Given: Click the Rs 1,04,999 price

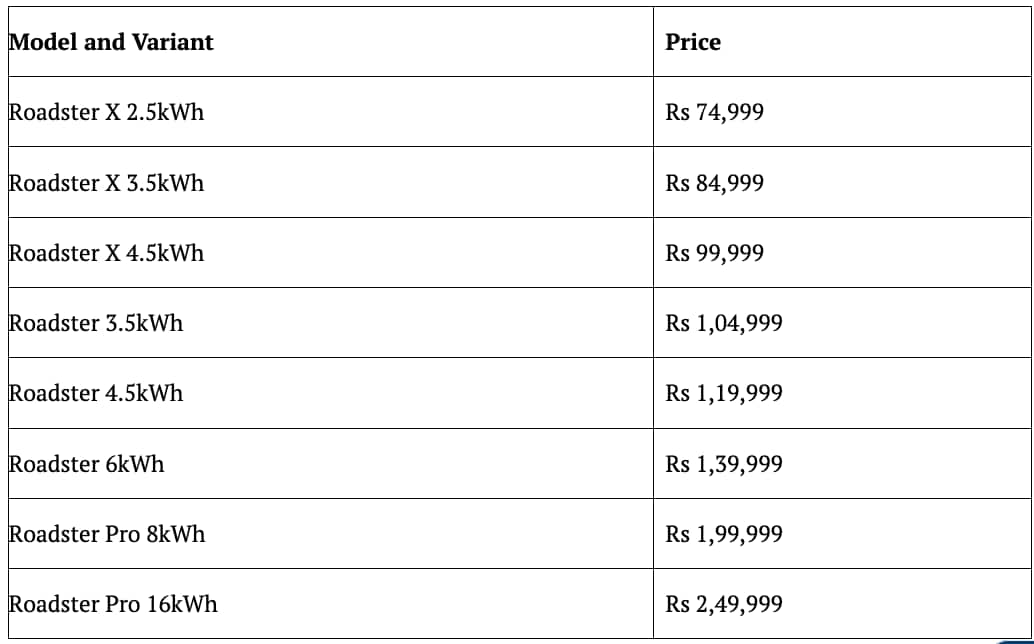Looking at the screenshot, I should click(723, 323).
